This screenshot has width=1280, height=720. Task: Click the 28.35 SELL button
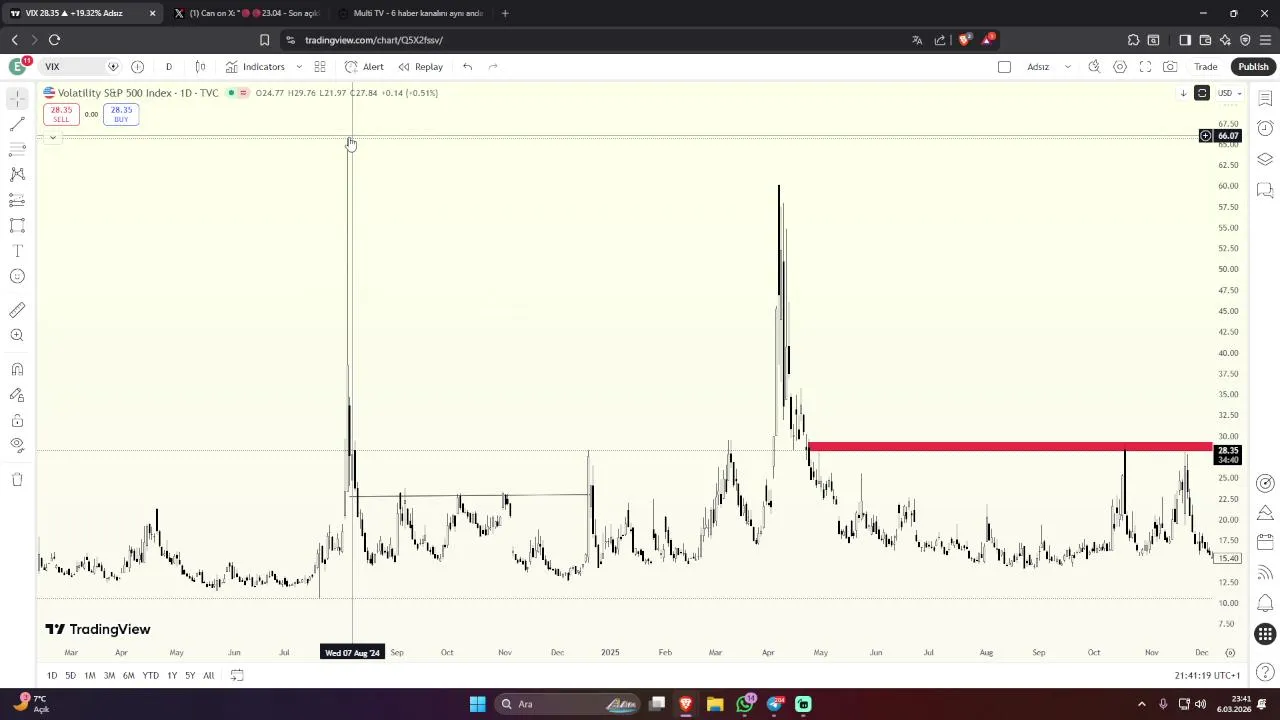[x=61, y=114]
